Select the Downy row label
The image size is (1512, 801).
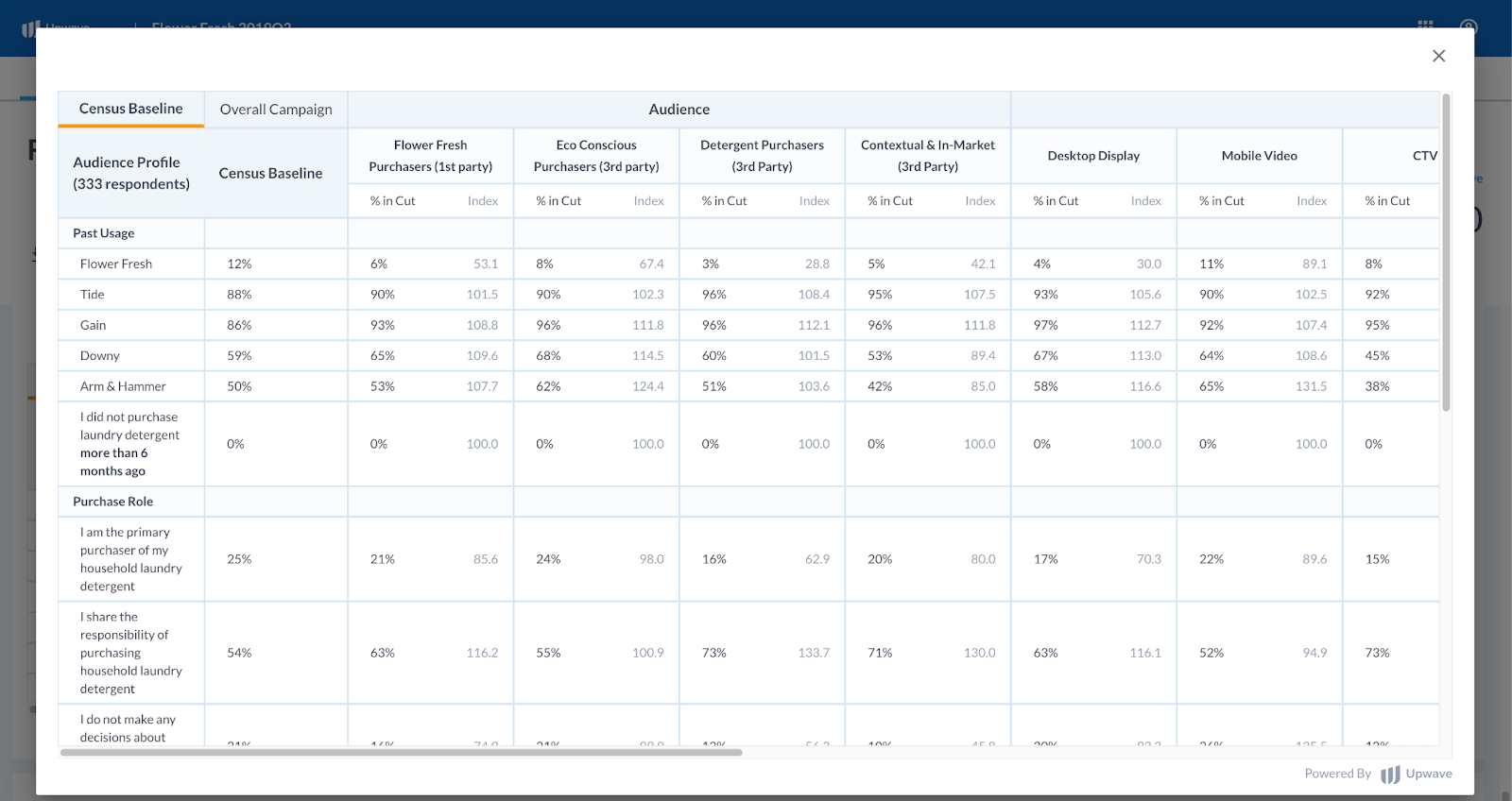tap(100, 356)
